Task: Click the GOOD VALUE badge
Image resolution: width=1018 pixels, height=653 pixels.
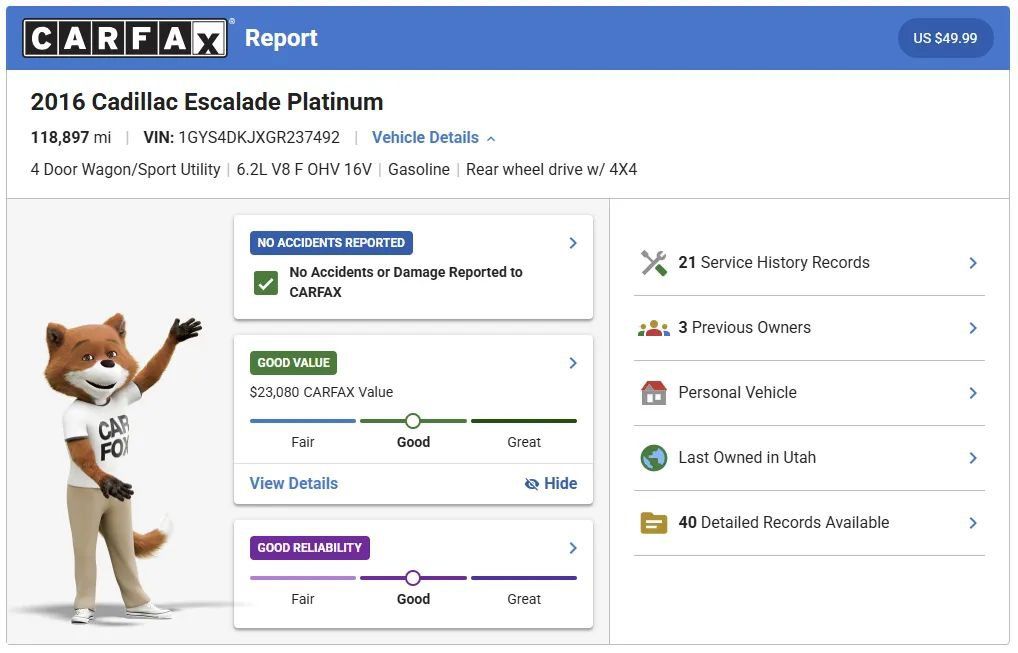Action: click(x=293, y=363)
